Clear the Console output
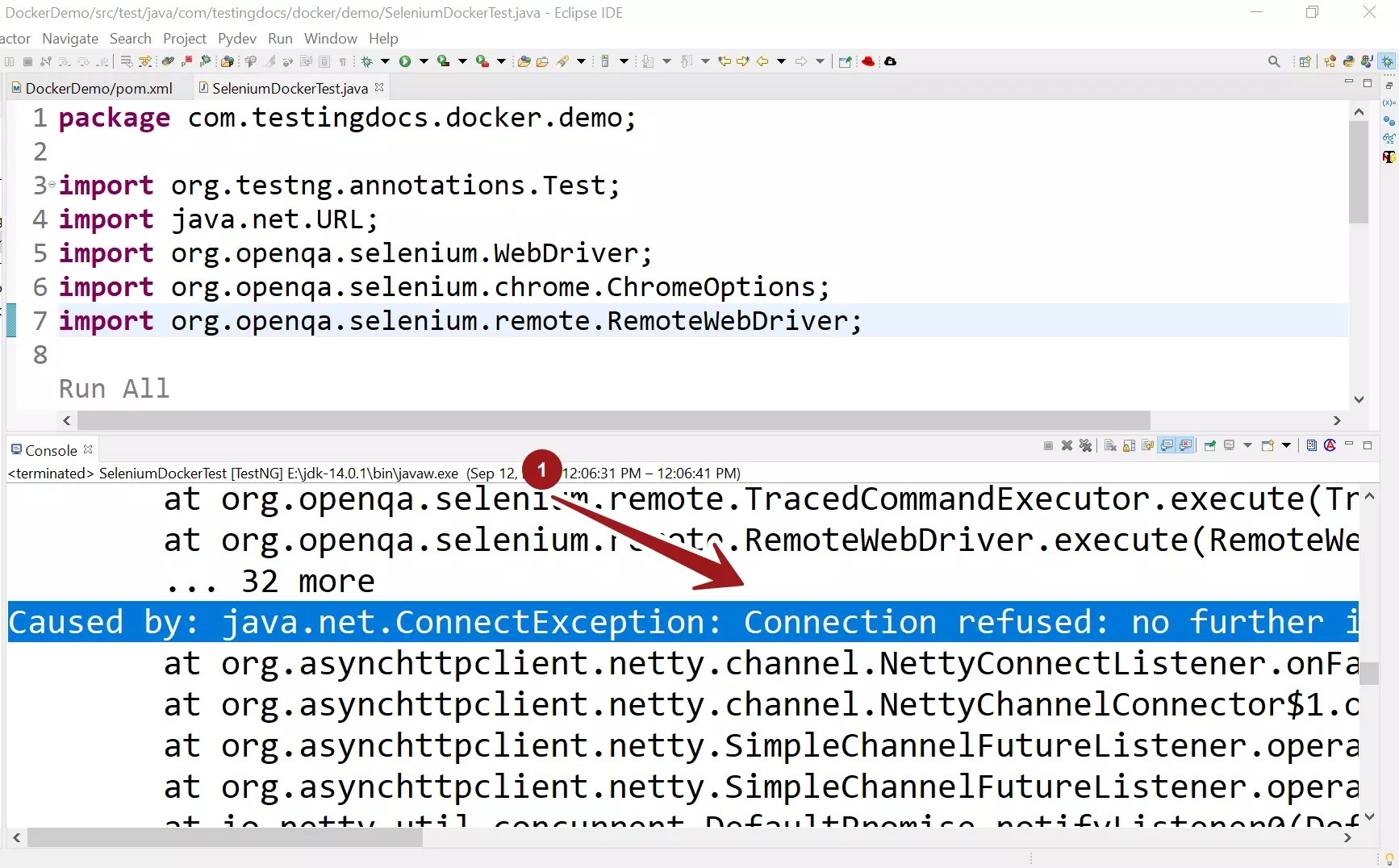1399x868 pixels. [x=1109, y=445]
